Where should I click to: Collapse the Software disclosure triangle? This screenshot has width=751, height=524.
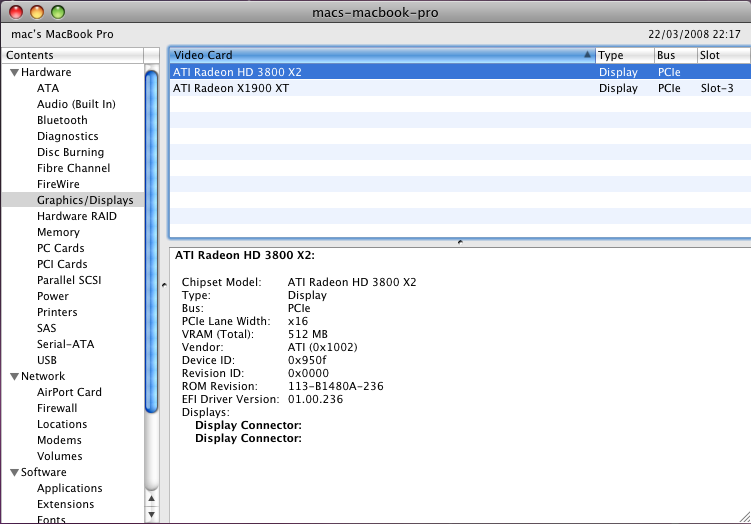14,472
